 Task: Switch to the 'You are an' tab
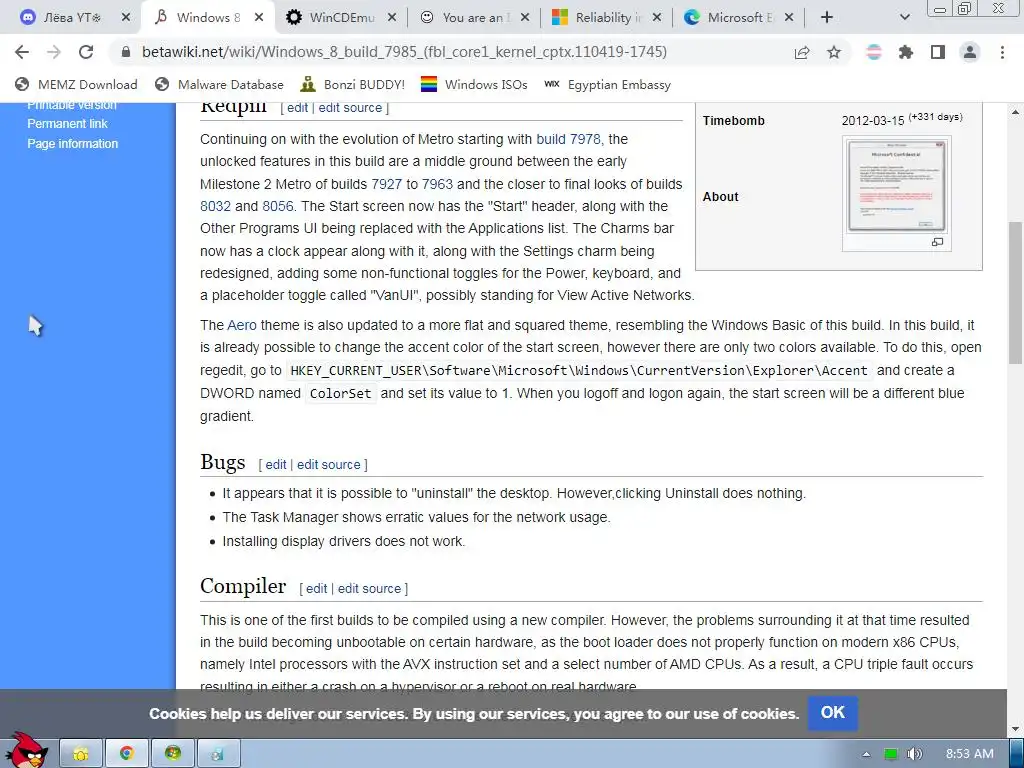pos(475,18)
